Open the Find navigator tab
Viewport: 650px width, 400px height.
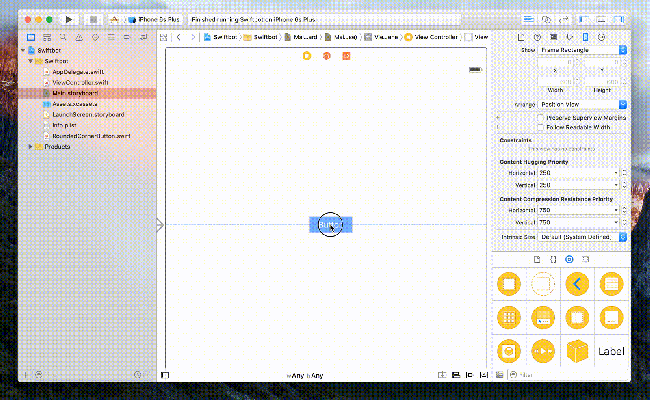pos(63,37)
